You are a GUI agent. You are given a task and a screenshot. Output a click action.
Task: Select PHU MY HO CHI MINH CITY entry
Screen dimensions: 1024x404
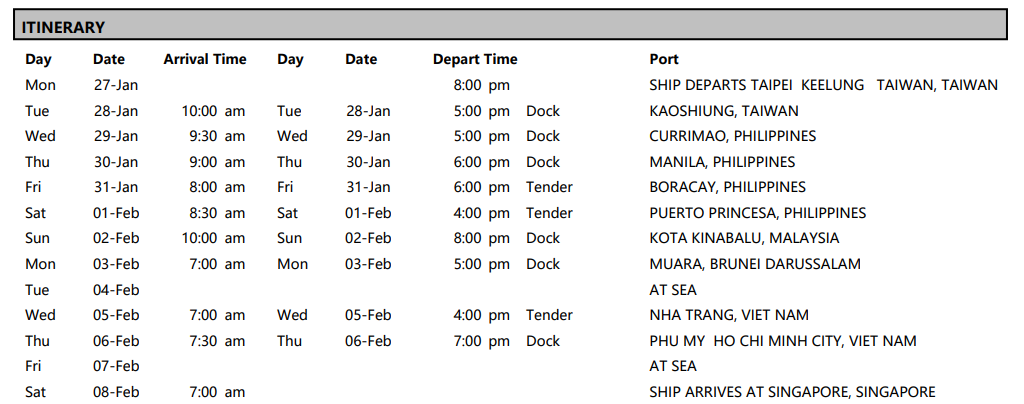782,341
